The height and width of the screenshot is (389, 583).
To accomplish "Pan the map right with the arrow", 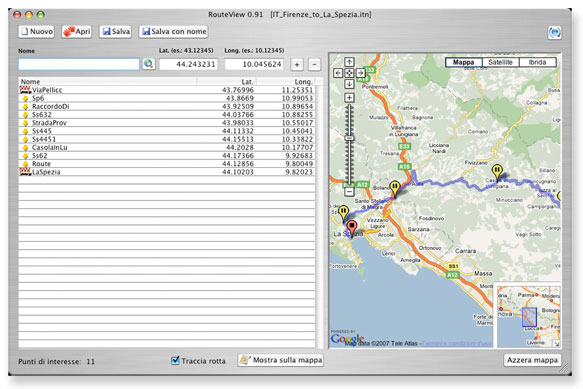I will point(360,73).
